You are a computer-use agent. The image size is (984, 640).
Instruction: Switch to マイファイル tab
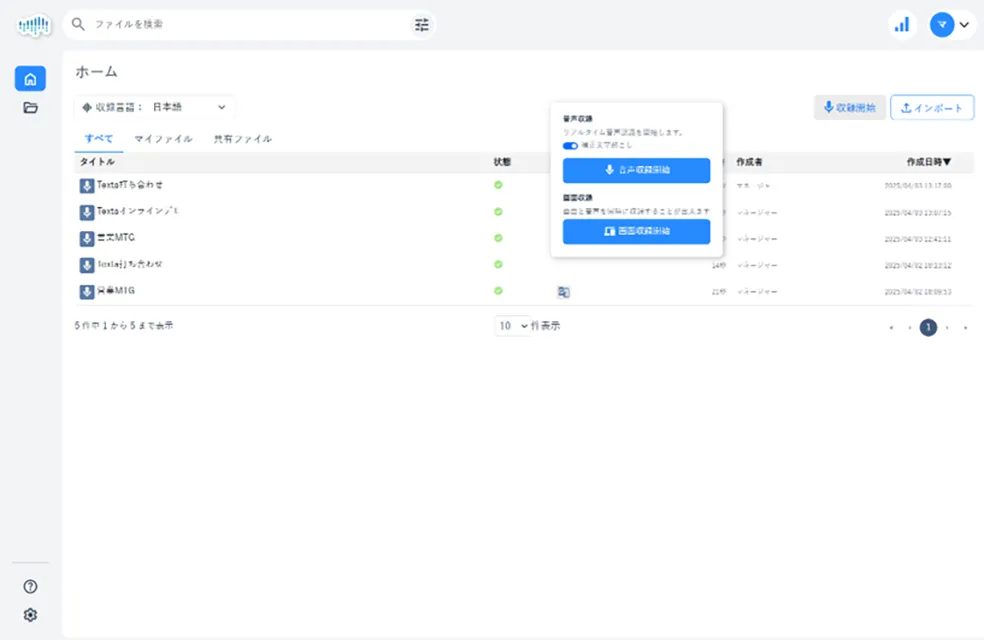click(163, 139)
